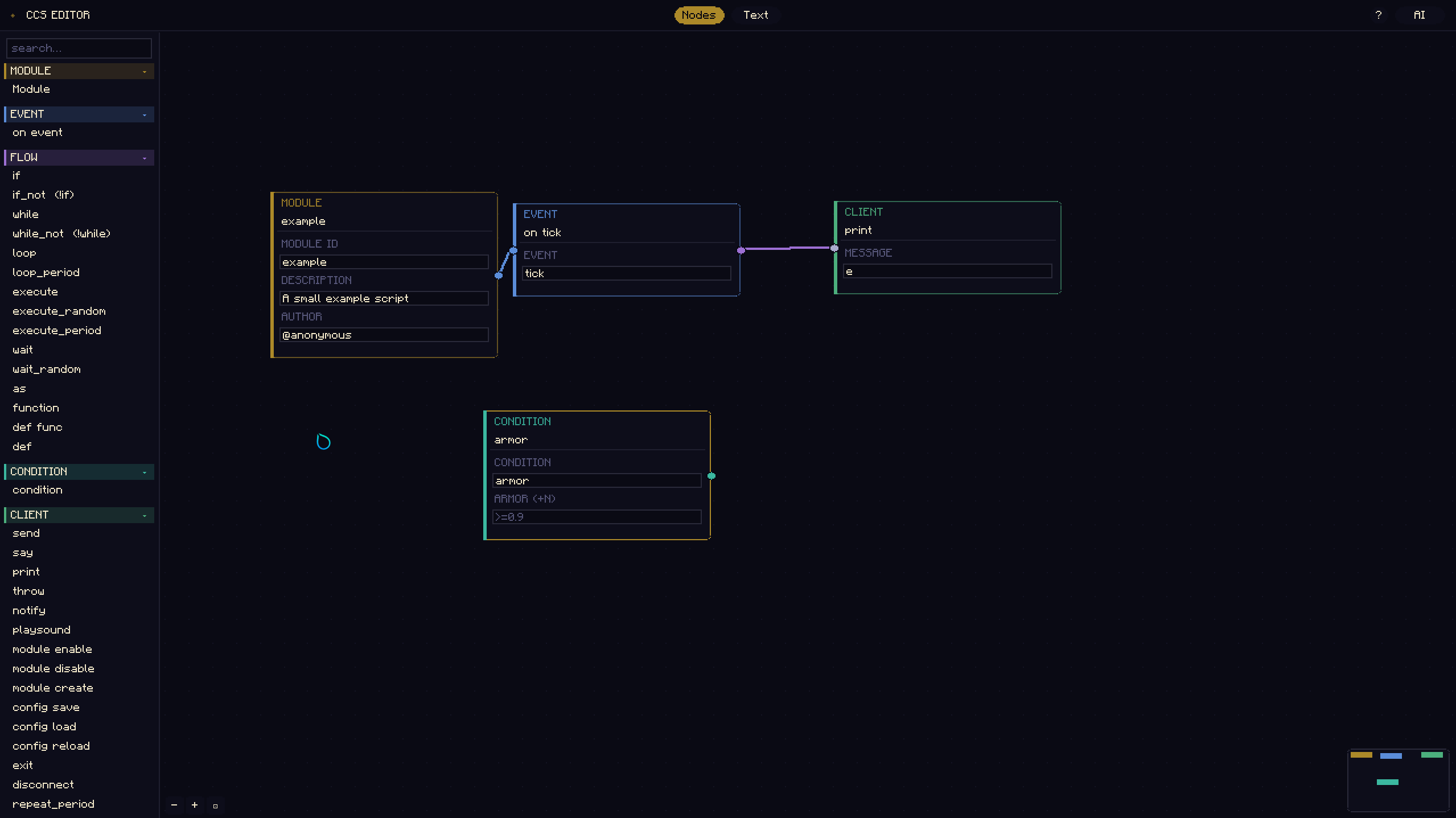The width and height of the screenshot is (1456, 818).
Task: Add a 'module enable' node
Action: [79, 650]
